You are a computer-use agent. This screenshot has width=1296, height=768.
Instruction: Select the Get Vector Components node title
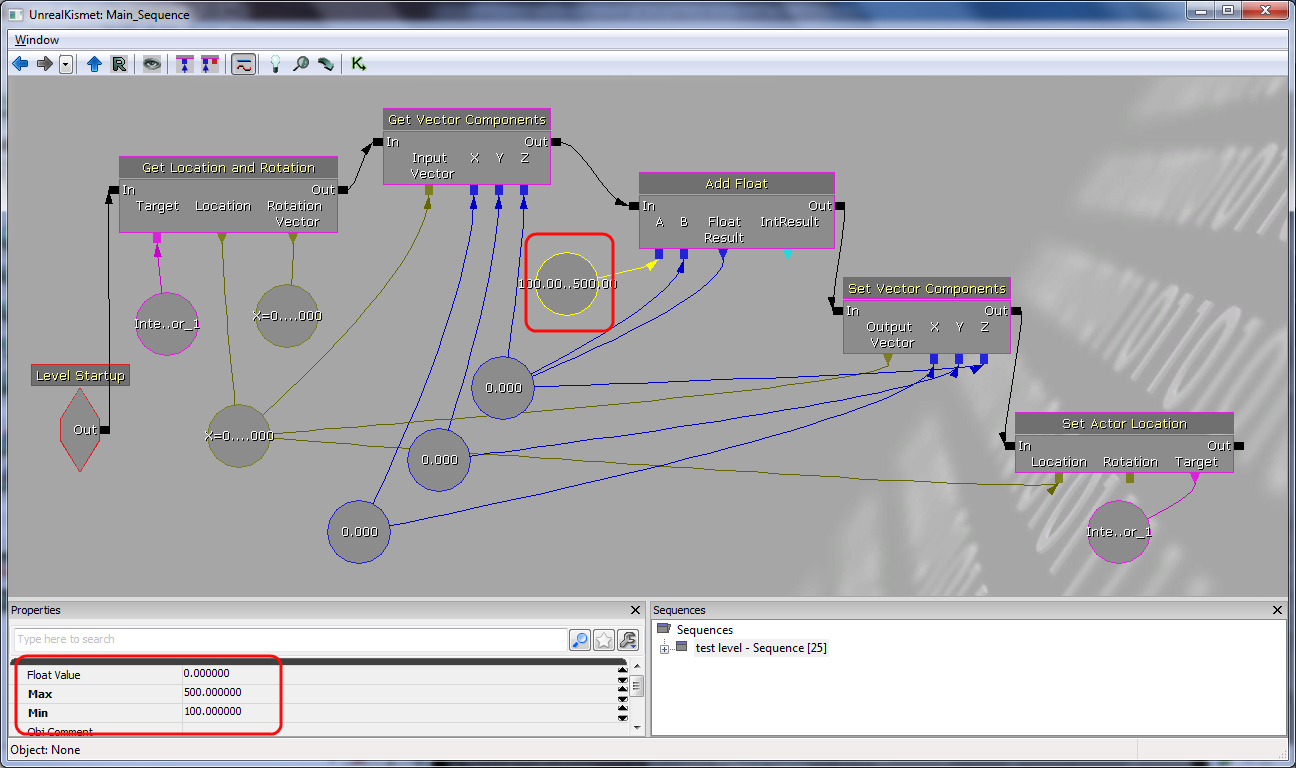[x=467, y=119]
